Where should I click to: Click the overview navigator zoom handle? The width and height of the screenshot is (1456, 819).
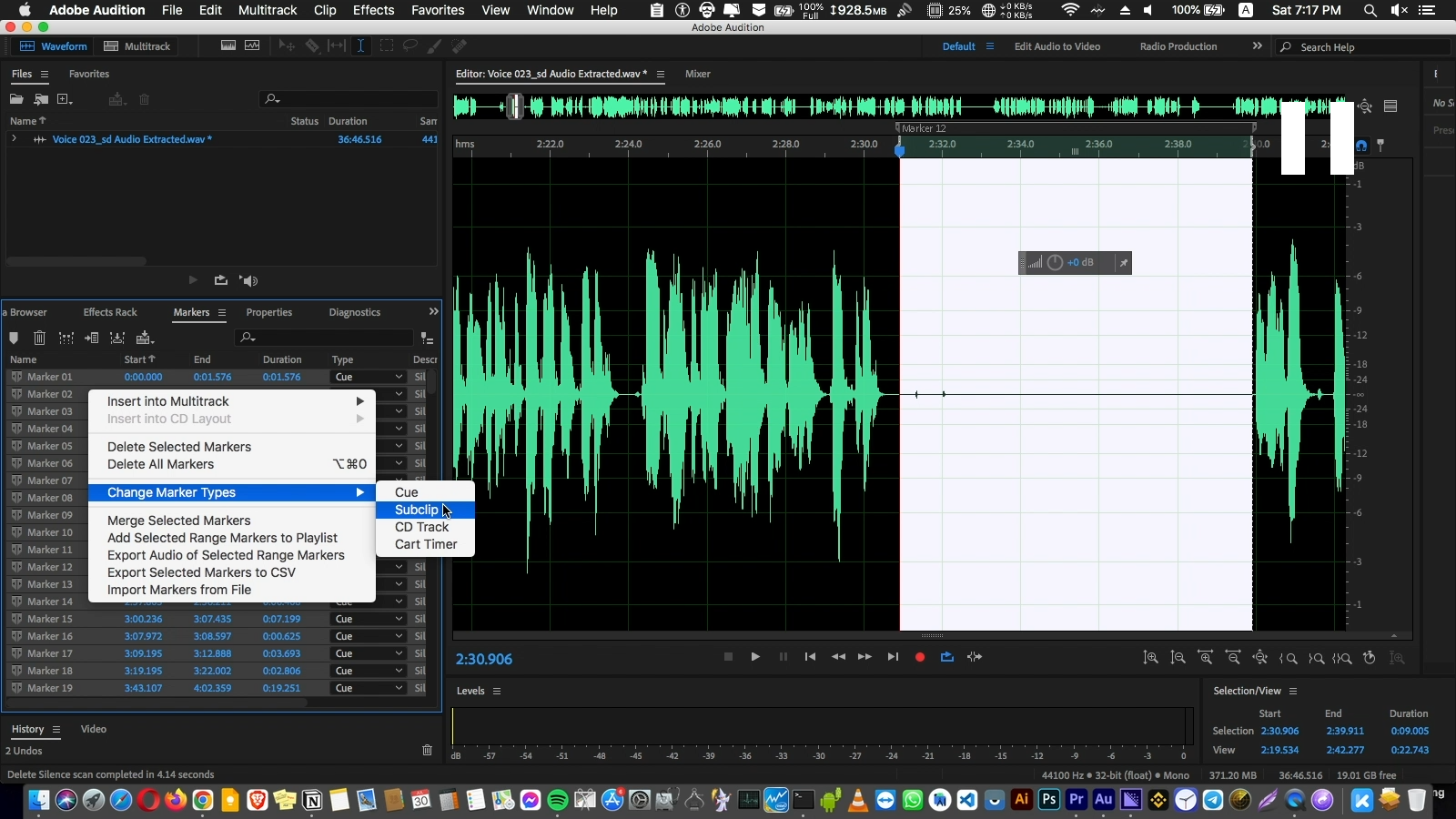pyautogui.click(x=515, y=106)
